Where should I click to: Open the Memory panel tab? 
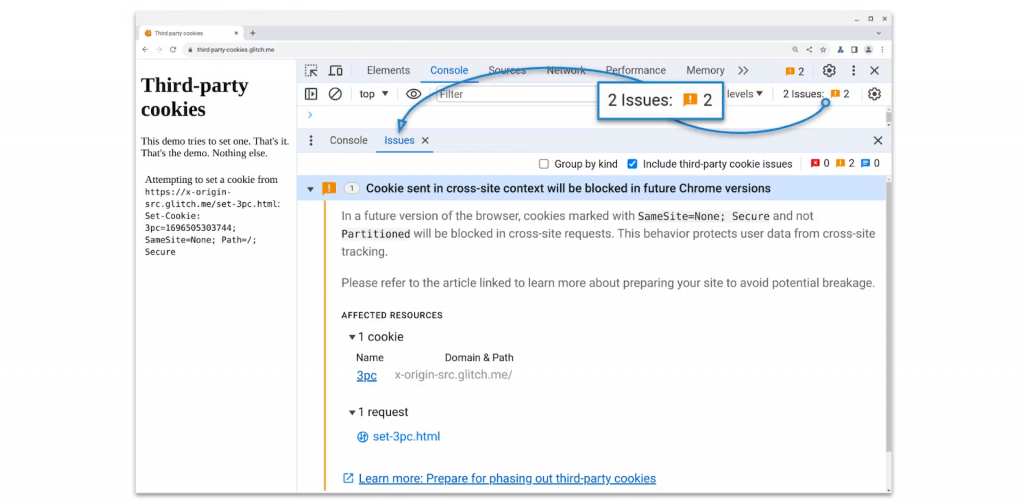click(x=705, y=71)
